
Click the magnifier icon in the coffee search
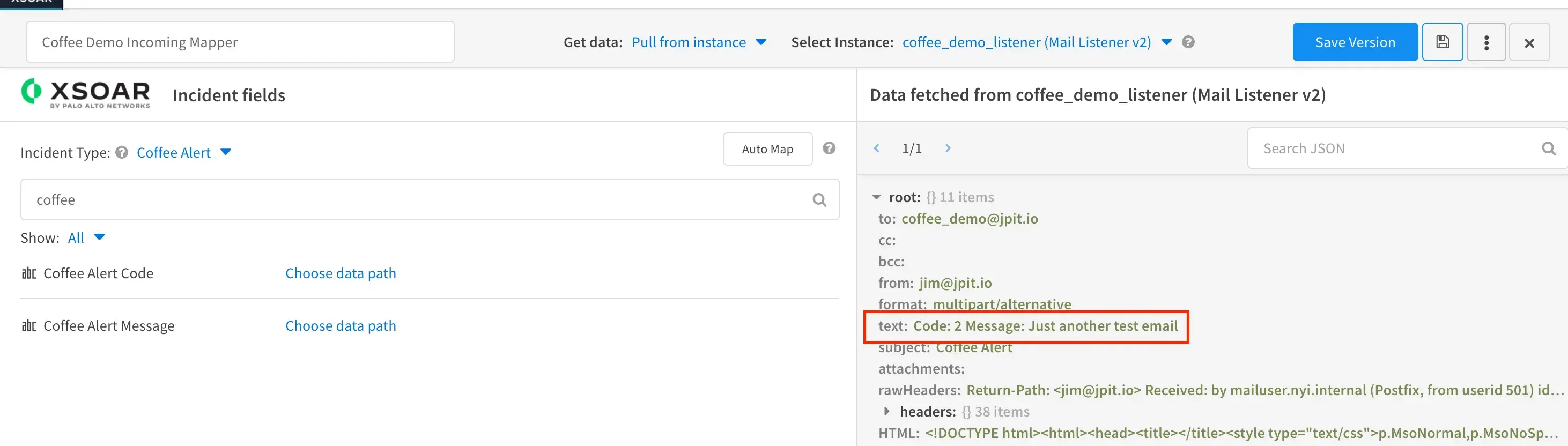click(819, 199)
